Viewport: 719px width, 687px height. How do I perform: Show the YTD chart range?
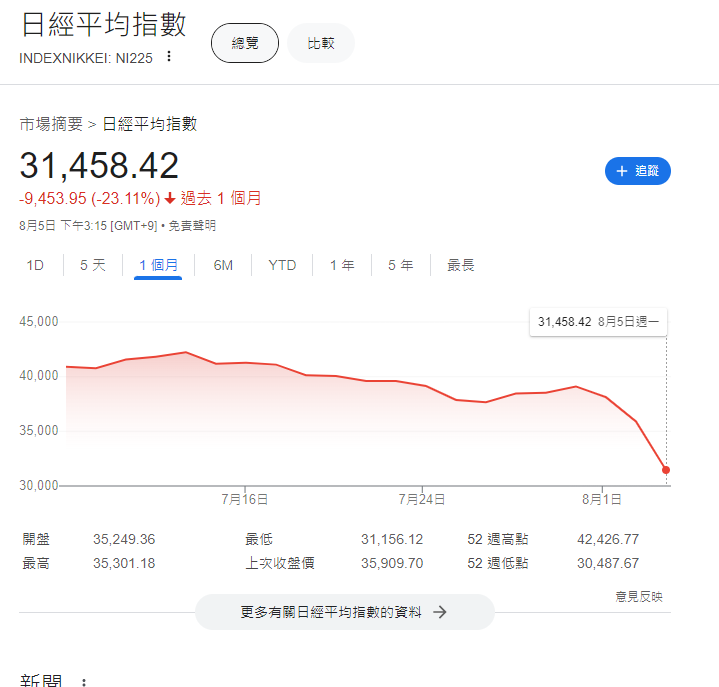click(x=282, y=265)
